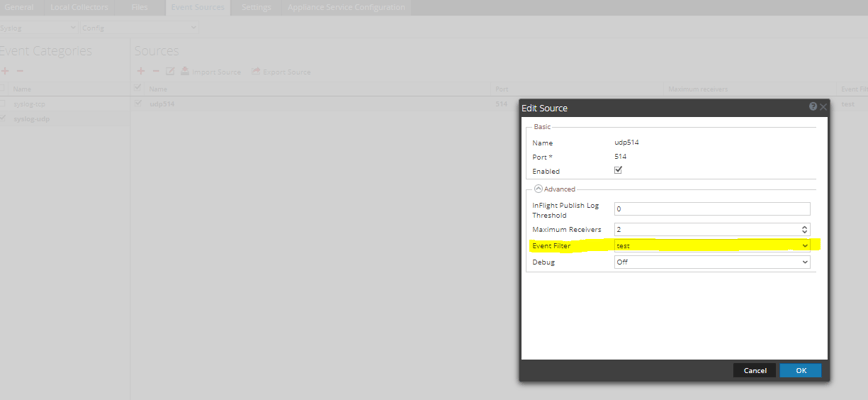Click the Import Source icon
This screenshot has height=400, width=868.
click(185, 71)
